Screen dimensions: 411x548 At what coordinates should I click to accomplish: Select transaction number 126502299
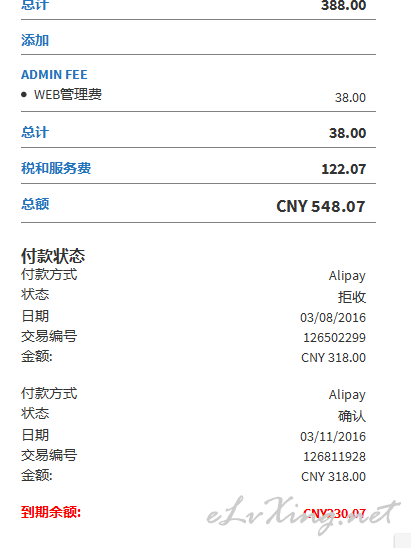click(334, 338)
